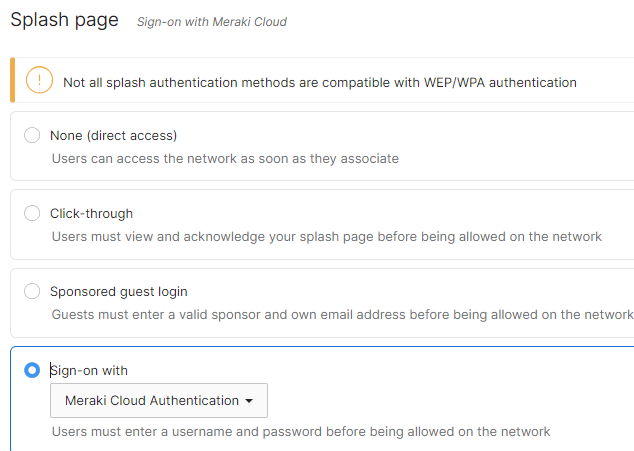Click the "None (direct access)" option label
This screenshot has height=451, width=634.
113,135
